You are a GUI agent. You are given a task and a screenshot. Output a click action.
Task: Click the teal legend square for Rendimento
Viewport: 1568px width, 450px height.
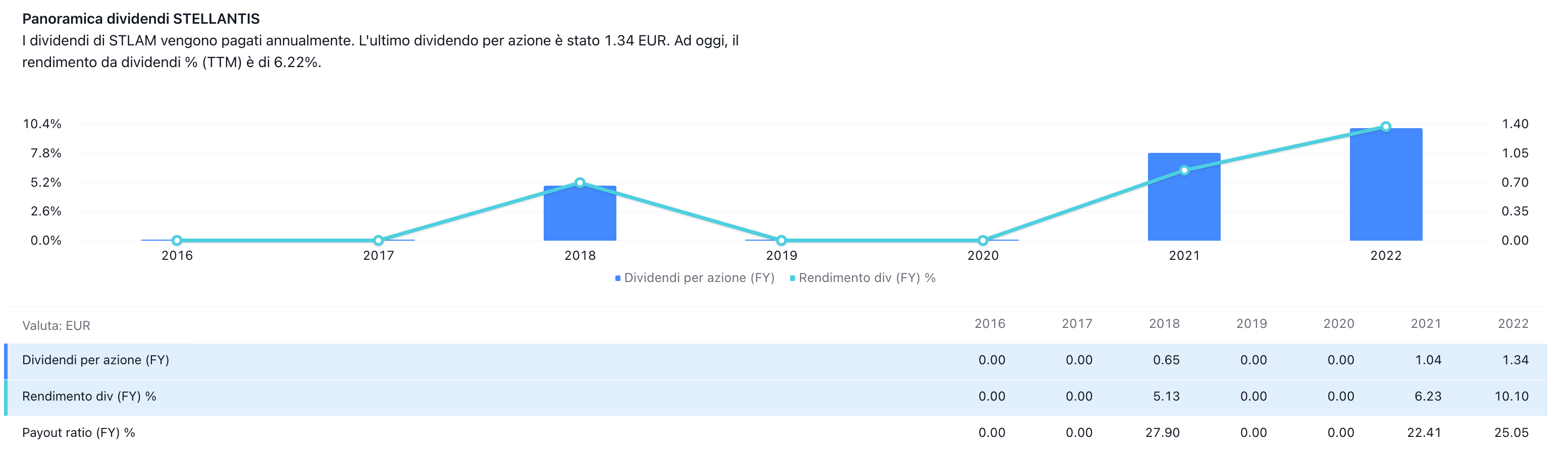tap(793, 278)
